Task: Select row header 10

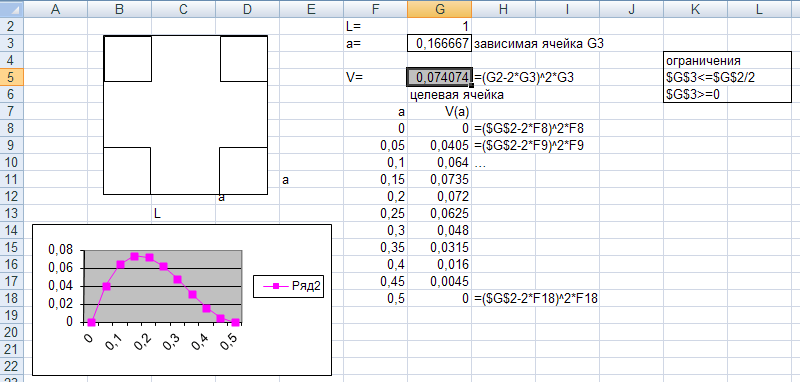Action: (12, 163)
